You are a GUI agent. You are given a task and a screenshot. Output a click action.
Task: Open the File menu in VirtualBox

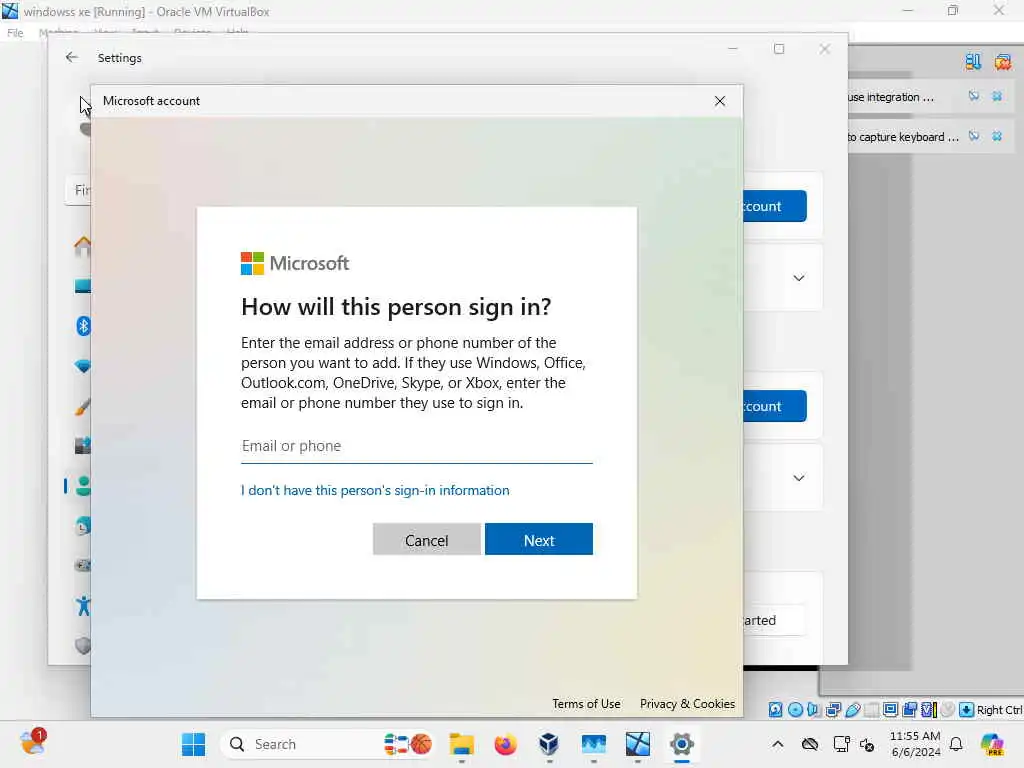tap(15, 33)
